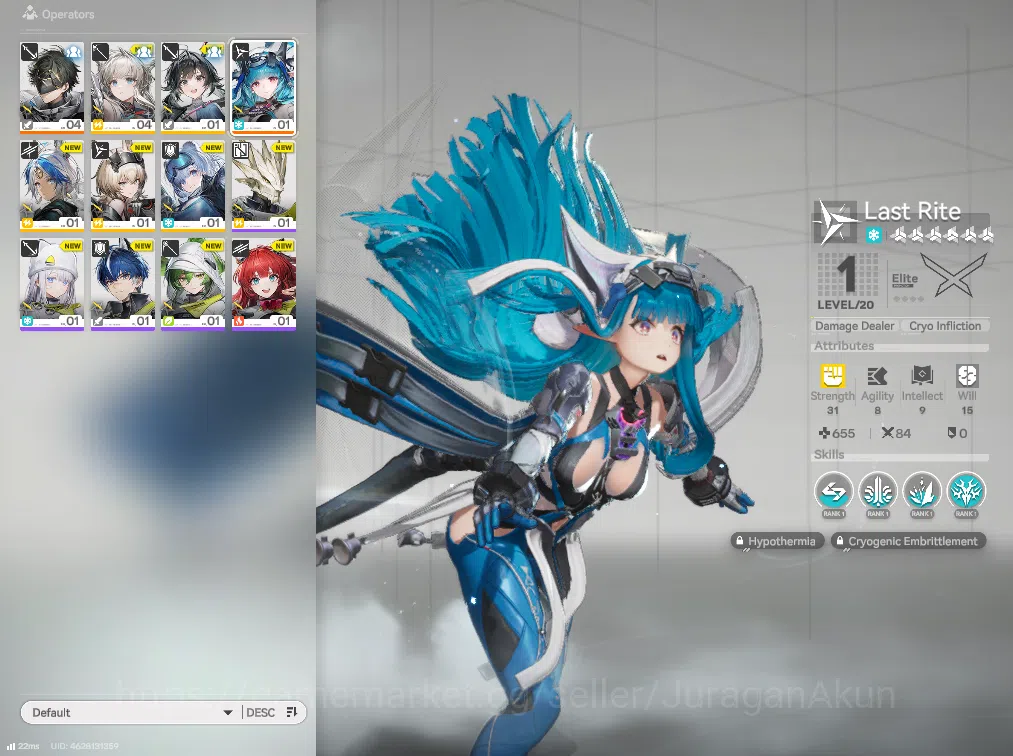
Task: Open the second skill icon
Action: tap(877, 492)
